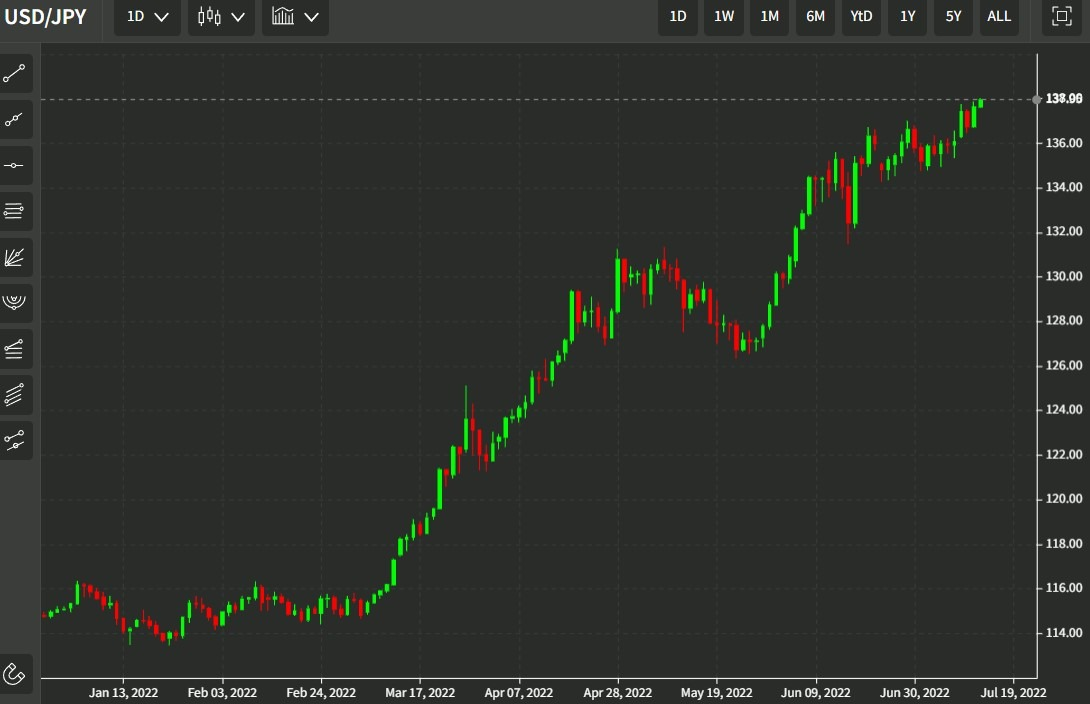The image size is (1090, 704).
Task: Switch to the 6M time range
Action: pos(815,17)
